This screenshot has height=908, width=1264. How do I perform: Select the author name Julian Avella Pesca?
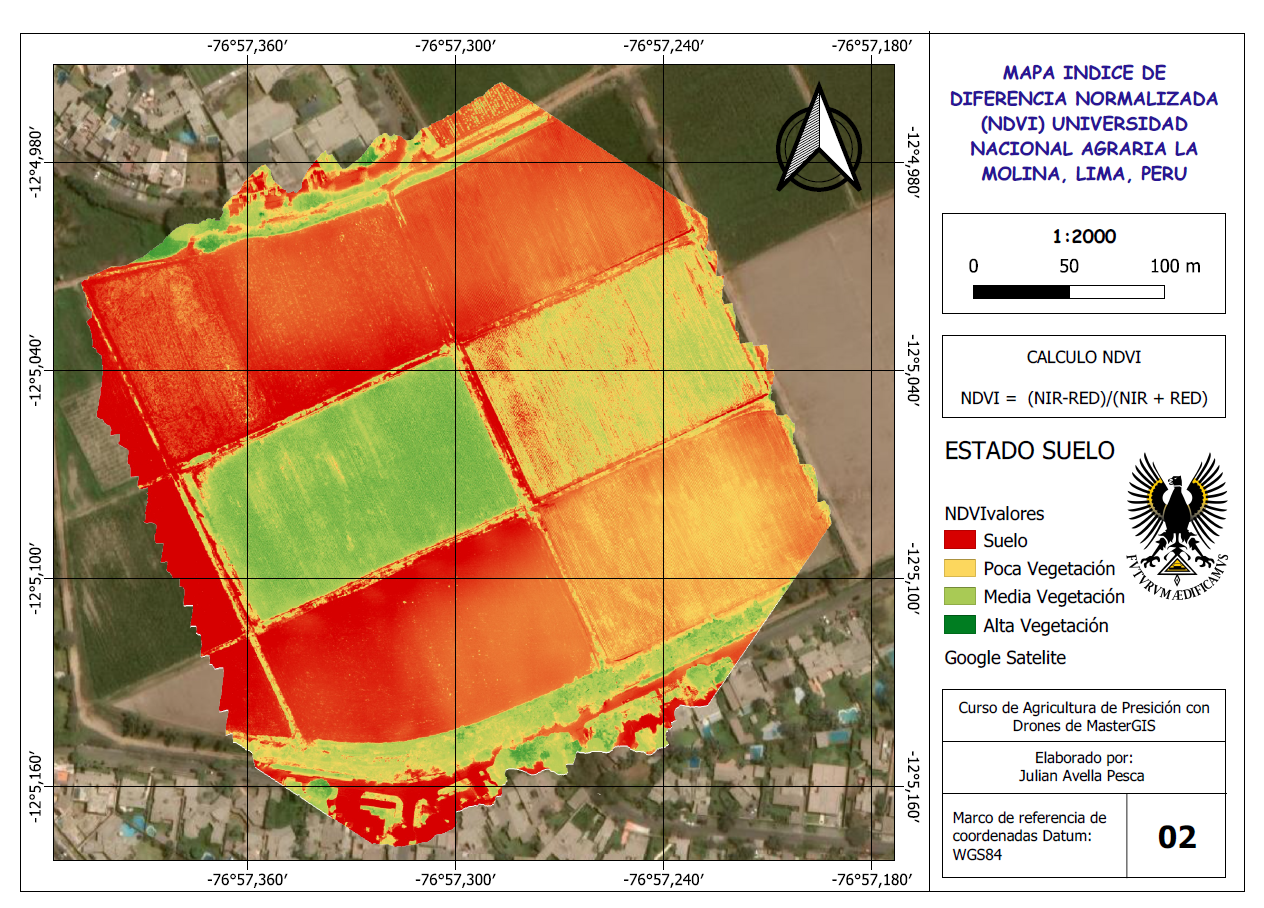click(1084, 776)
